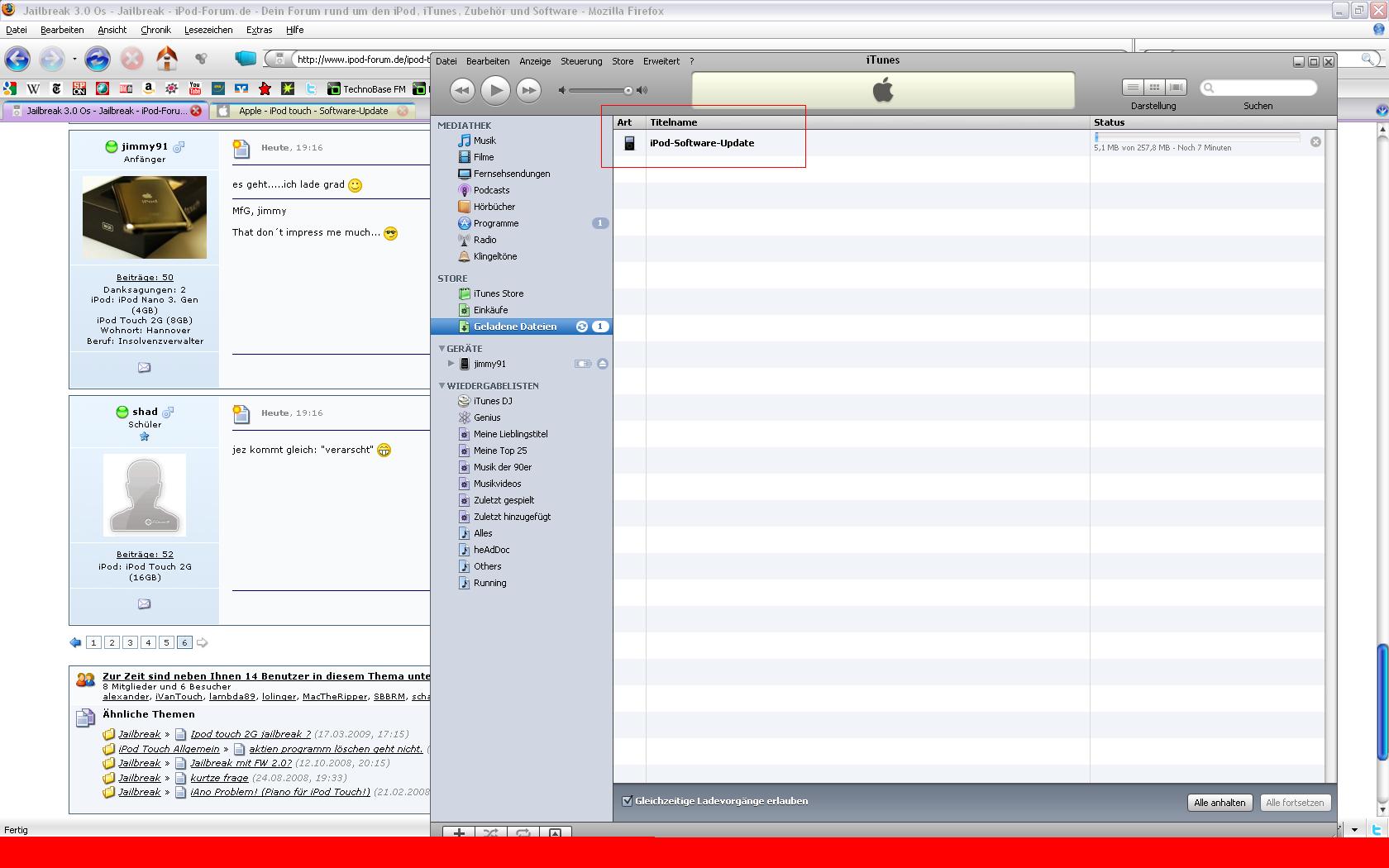Play the current track in iTunes

[495, 90]
